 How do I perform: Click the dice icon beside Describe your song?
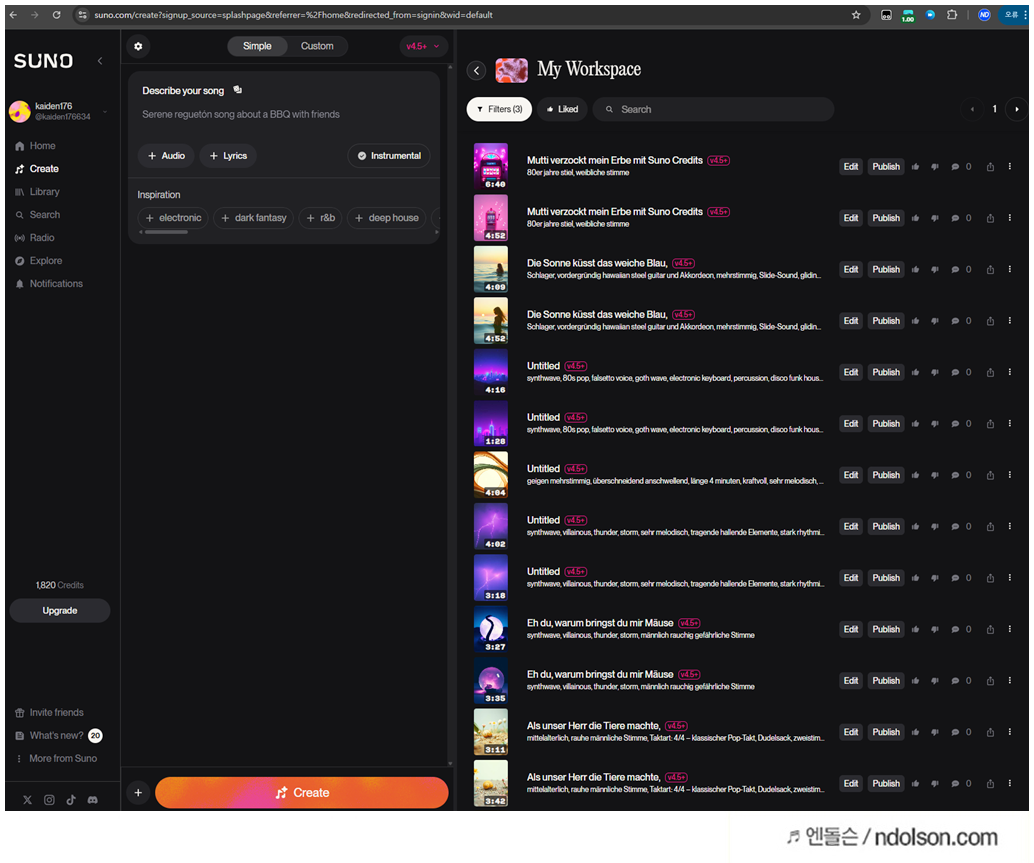pos(238,90)
